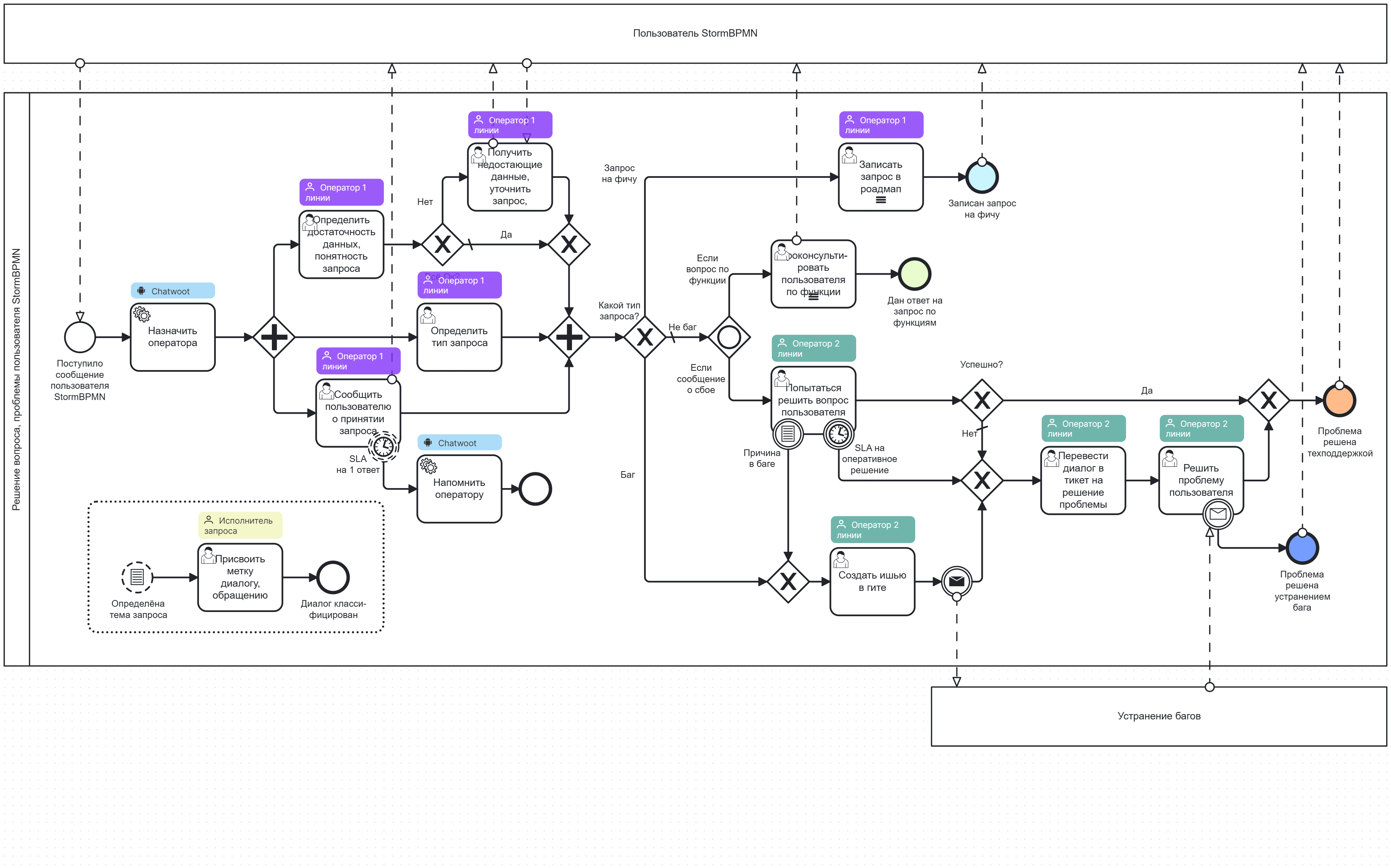Image resolution: width=1391 pixels, height=868 pixels.
Task: Select the 'Создать ишью в гите' task
Action: [872, 581]
